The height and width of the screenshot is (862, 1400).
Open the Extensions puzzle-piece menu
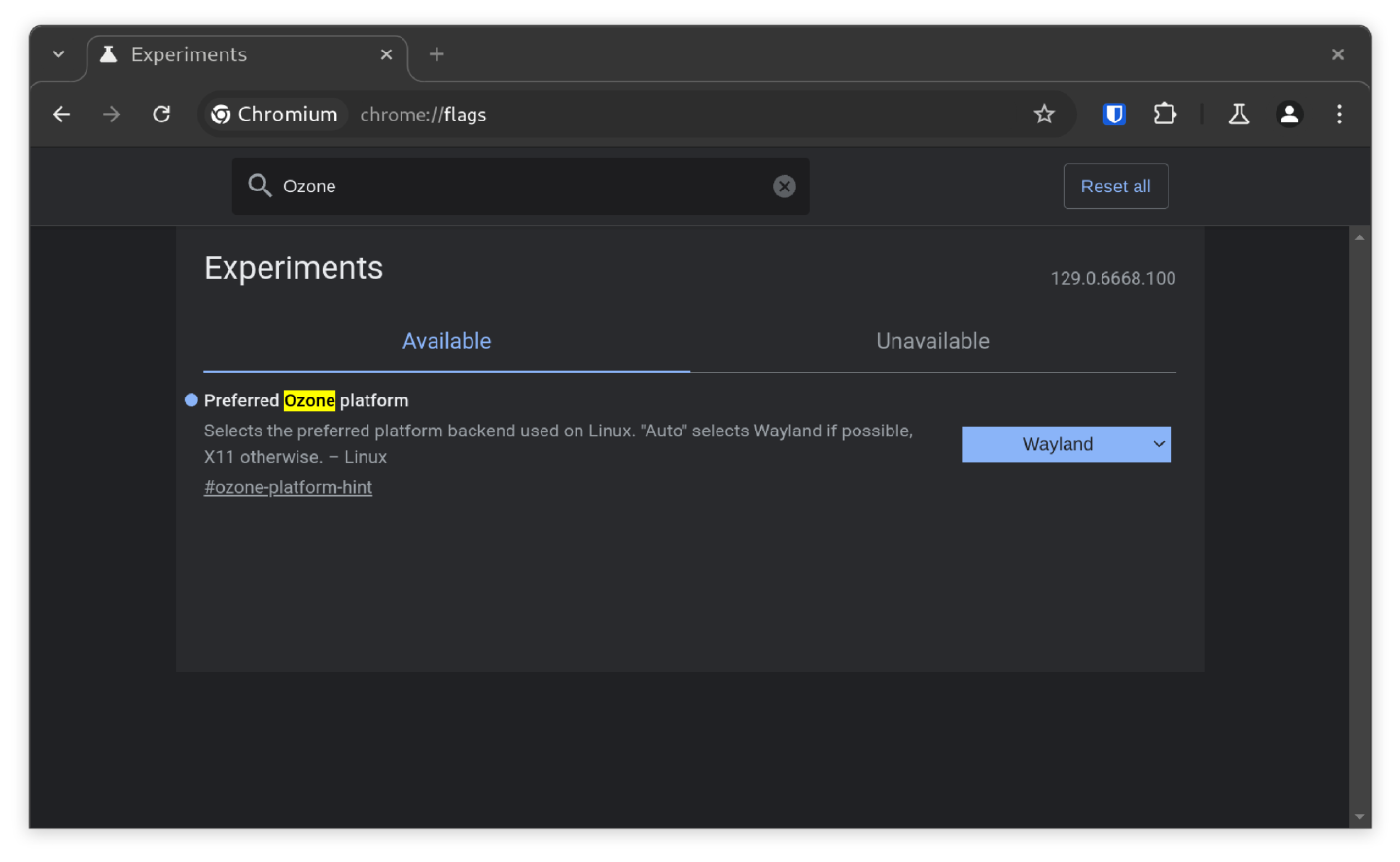click(1165, 115)
